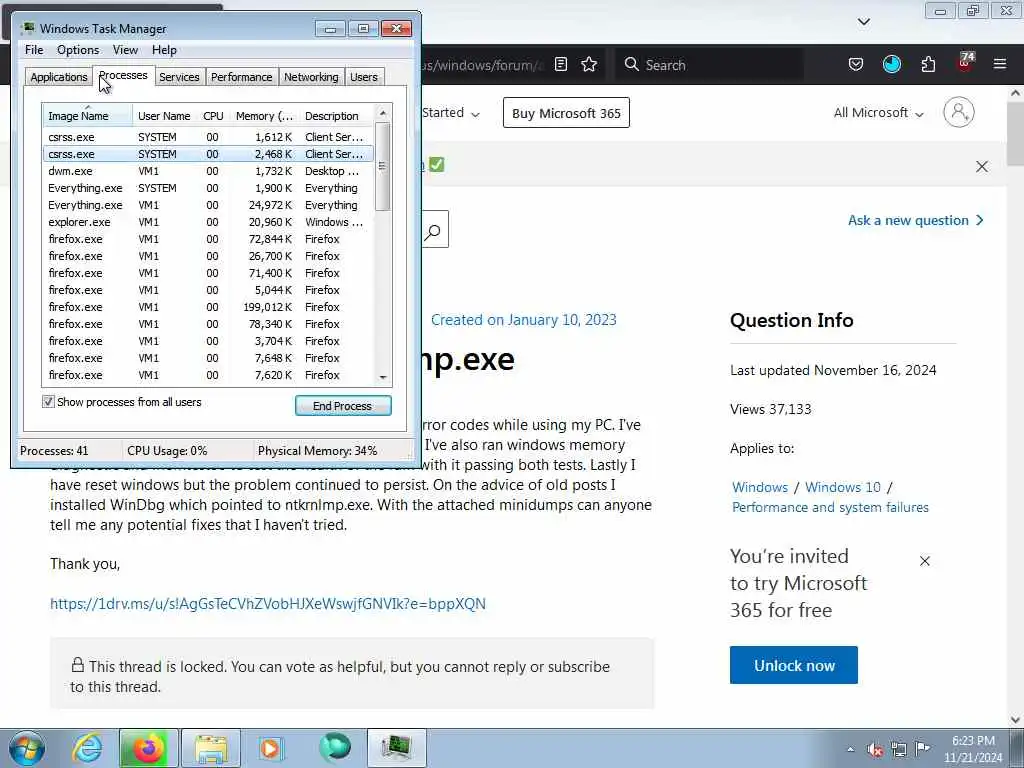Select Everything.exe row owned by SYSTEM
Image resolution: width=1024 pixels, height=768 pixels.
[x=208, y=188]
